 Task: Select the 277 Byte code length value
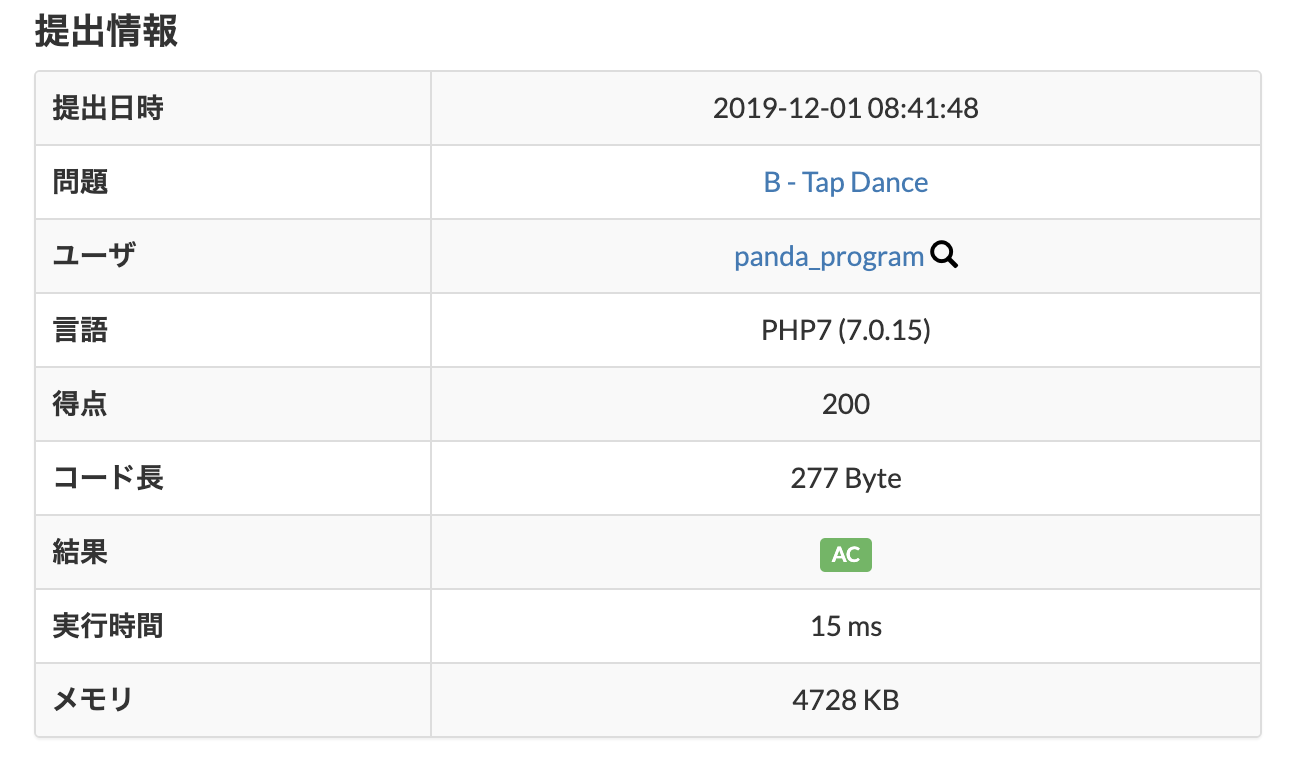tap(845, 478)
